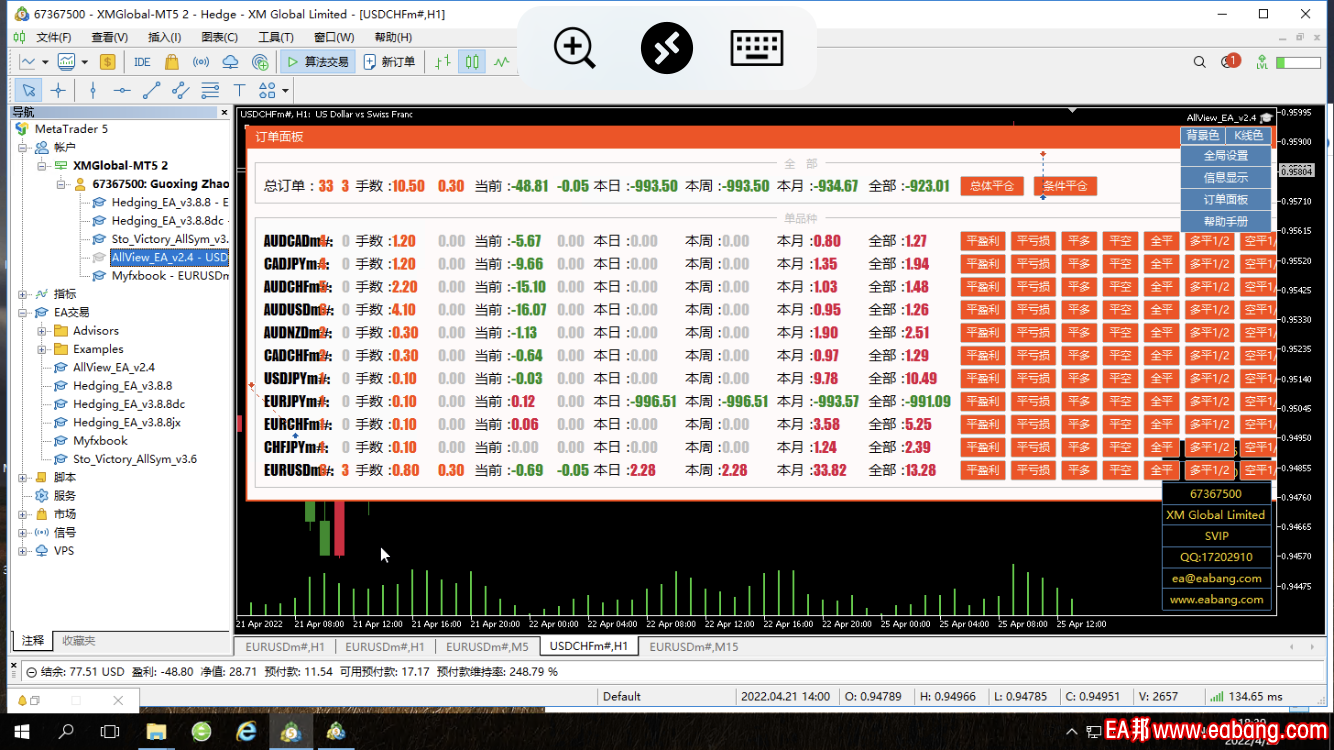Select the cursor arrow tool
1334x750 pixels.
point(29,90)
